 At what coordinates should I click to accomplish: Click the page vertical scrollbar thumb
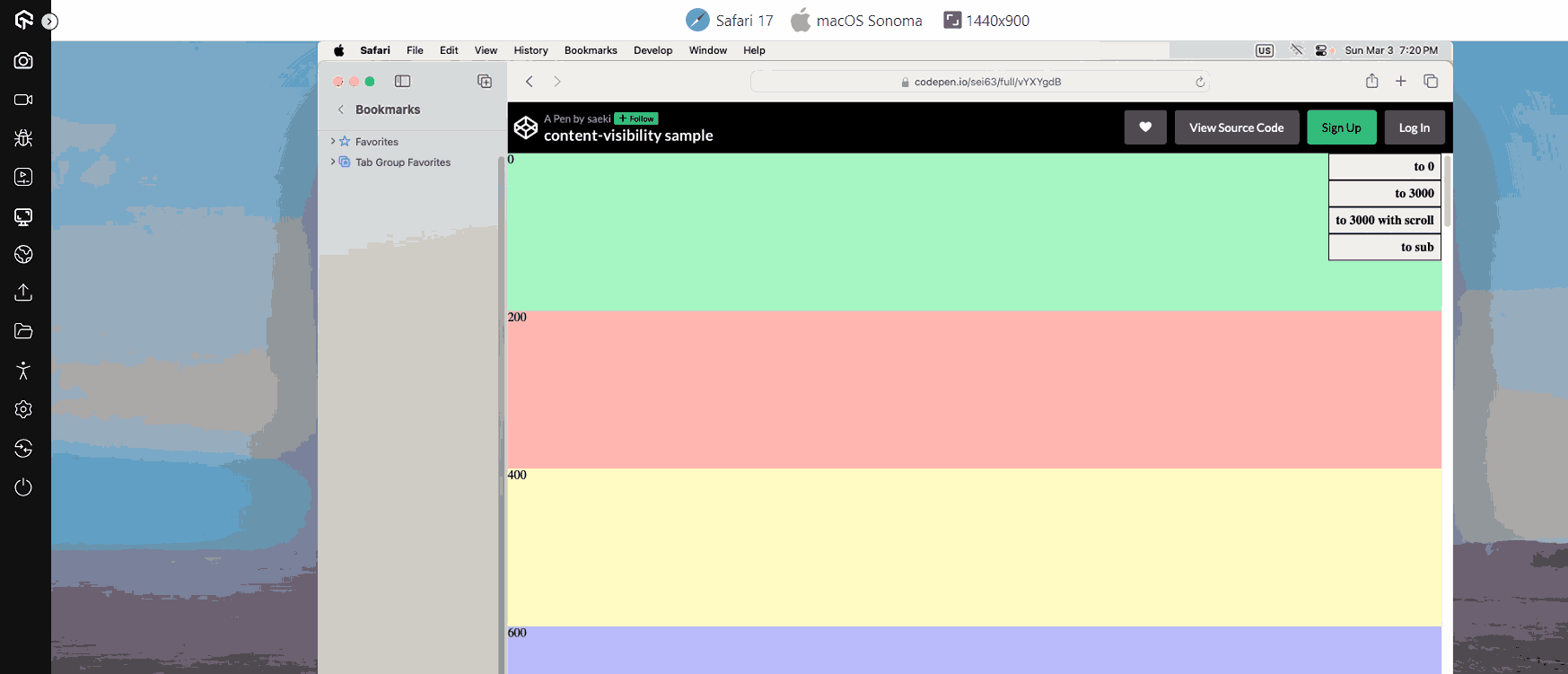click(x=1447, y=190)
